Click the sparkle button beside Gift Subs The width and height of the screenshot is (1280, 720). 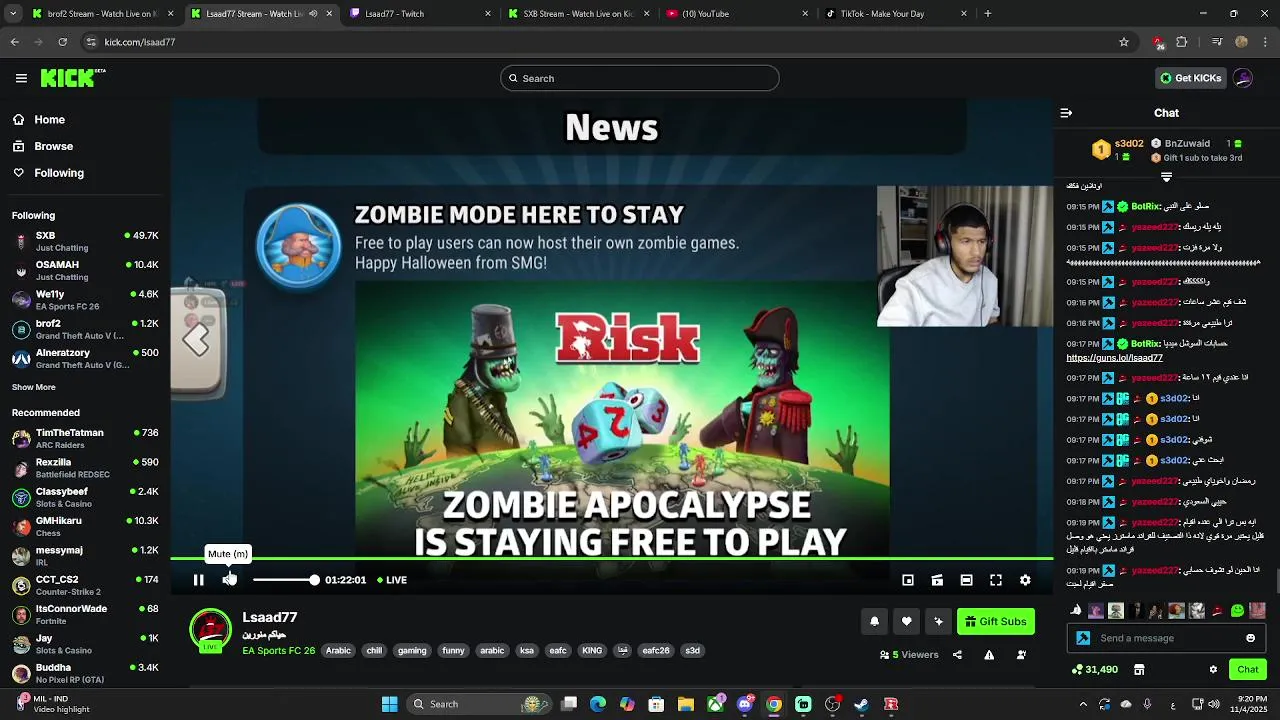pyautogui.click(x=938, y=621)
